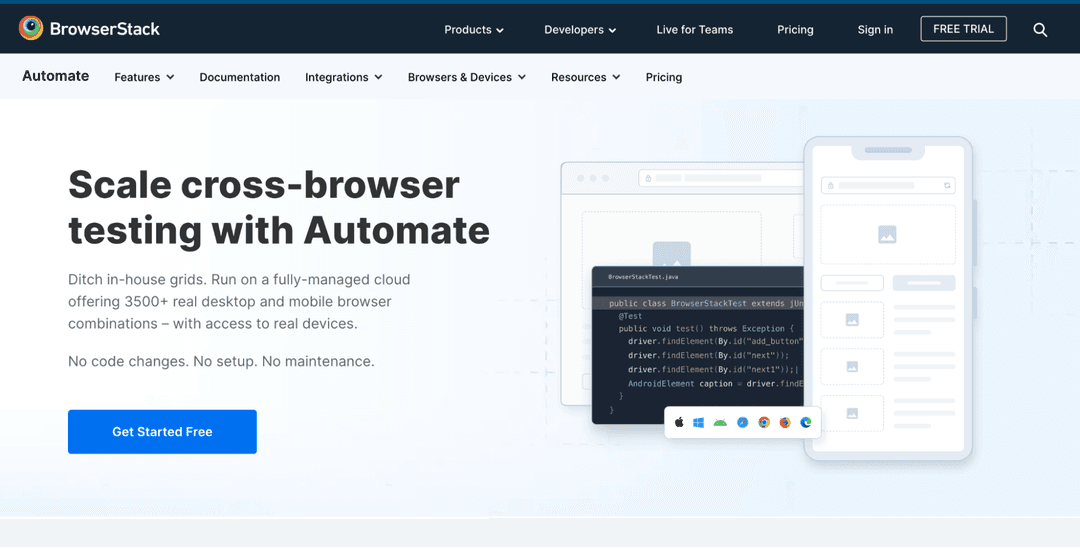This screenshot has height=549, width=1080.
Task: Expand the Products dropdown in top navigation
Action: [x=474, y=30]
